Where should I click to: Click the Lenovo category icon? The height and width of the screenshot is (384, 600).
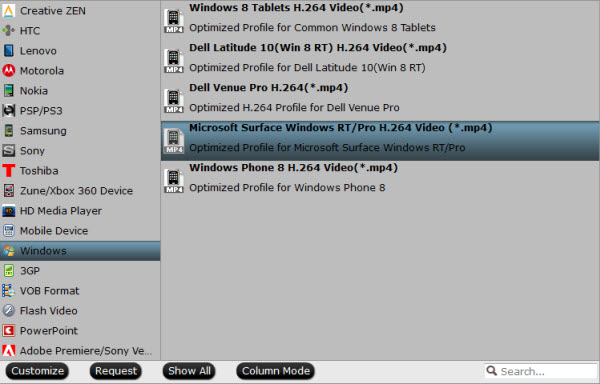[8, 50]
